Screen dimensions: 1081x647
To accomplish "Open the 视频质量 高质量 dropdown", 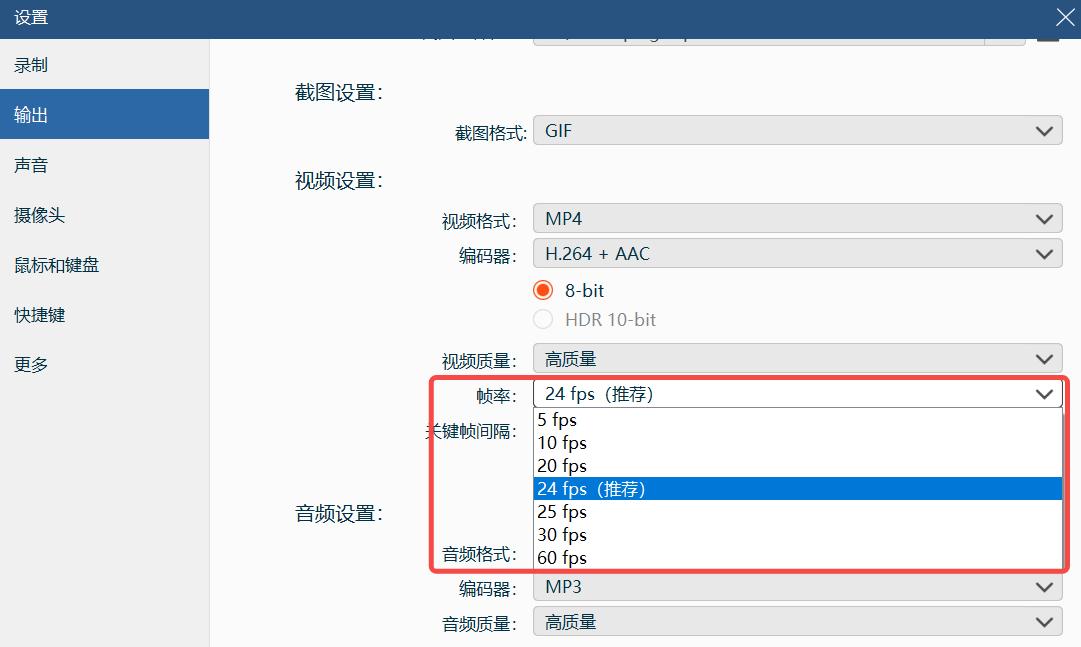I will pyautogui.click(x=795, y=358).
